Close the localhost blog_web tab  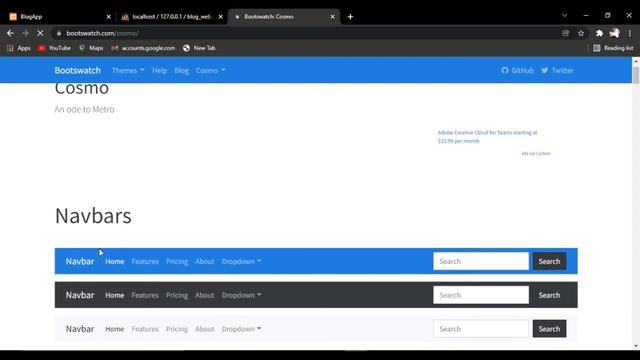coord(220,17)
